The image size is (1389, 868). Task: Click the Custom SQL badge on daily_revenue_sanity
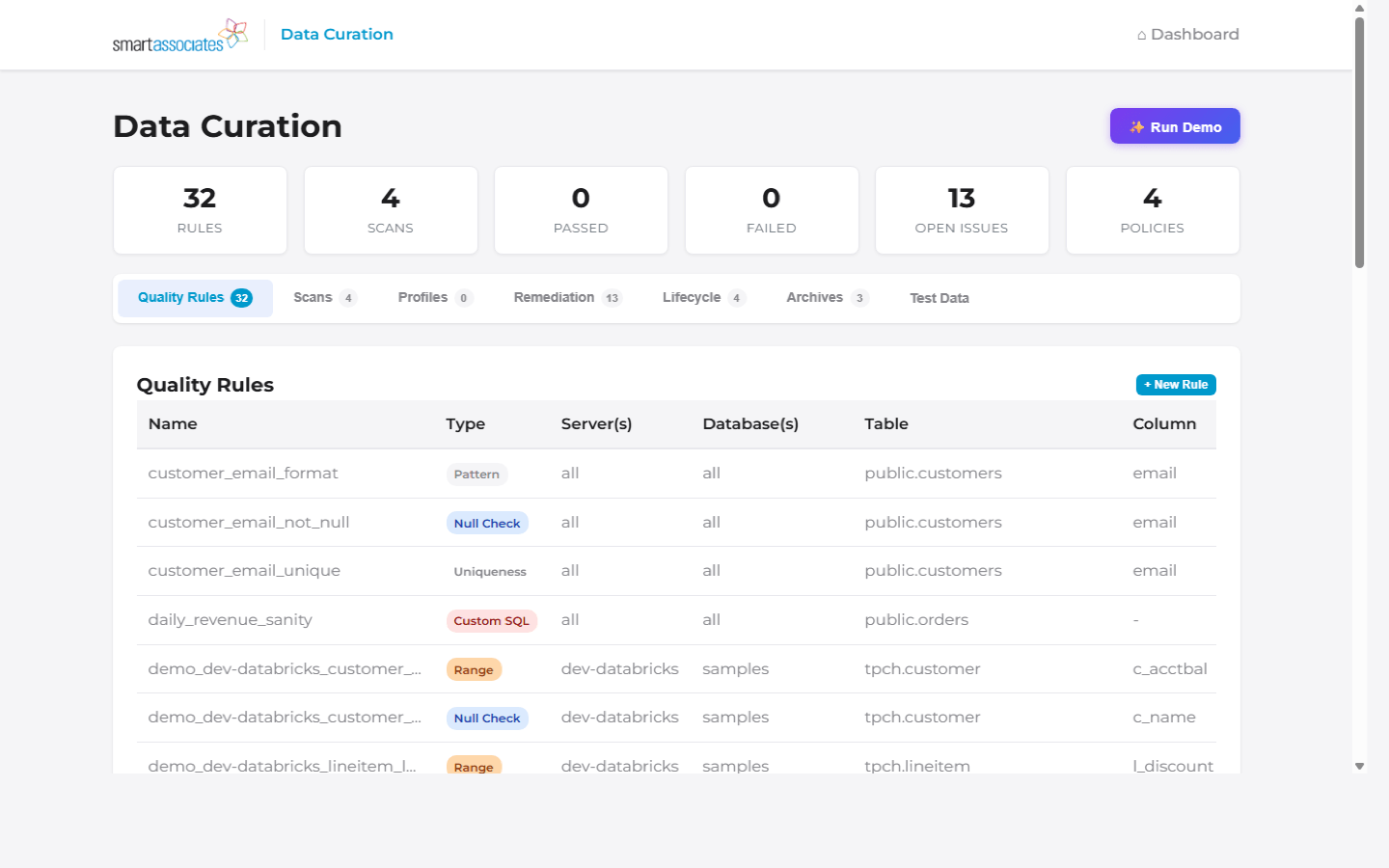(x=492, y=620)
